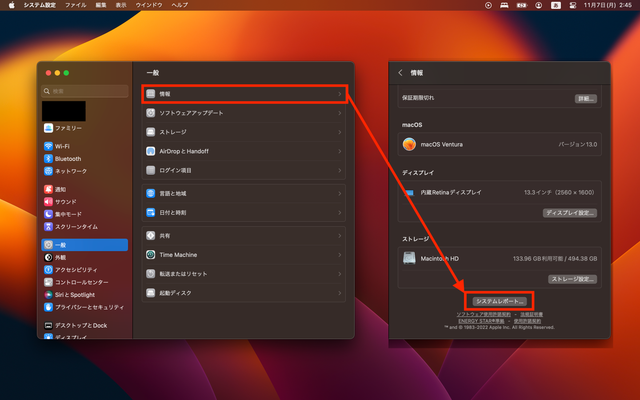The height and width of the screenshot is (400, 640).
Task: Click the ディスプレイ設定 button
Action: [x=570, y=213]
